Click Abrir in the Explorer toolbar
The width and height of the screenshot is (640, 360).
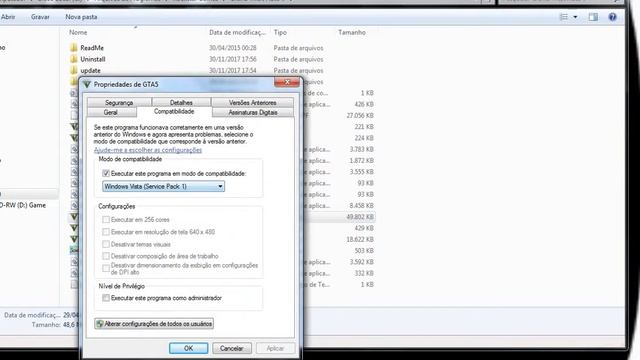(8, 17)
